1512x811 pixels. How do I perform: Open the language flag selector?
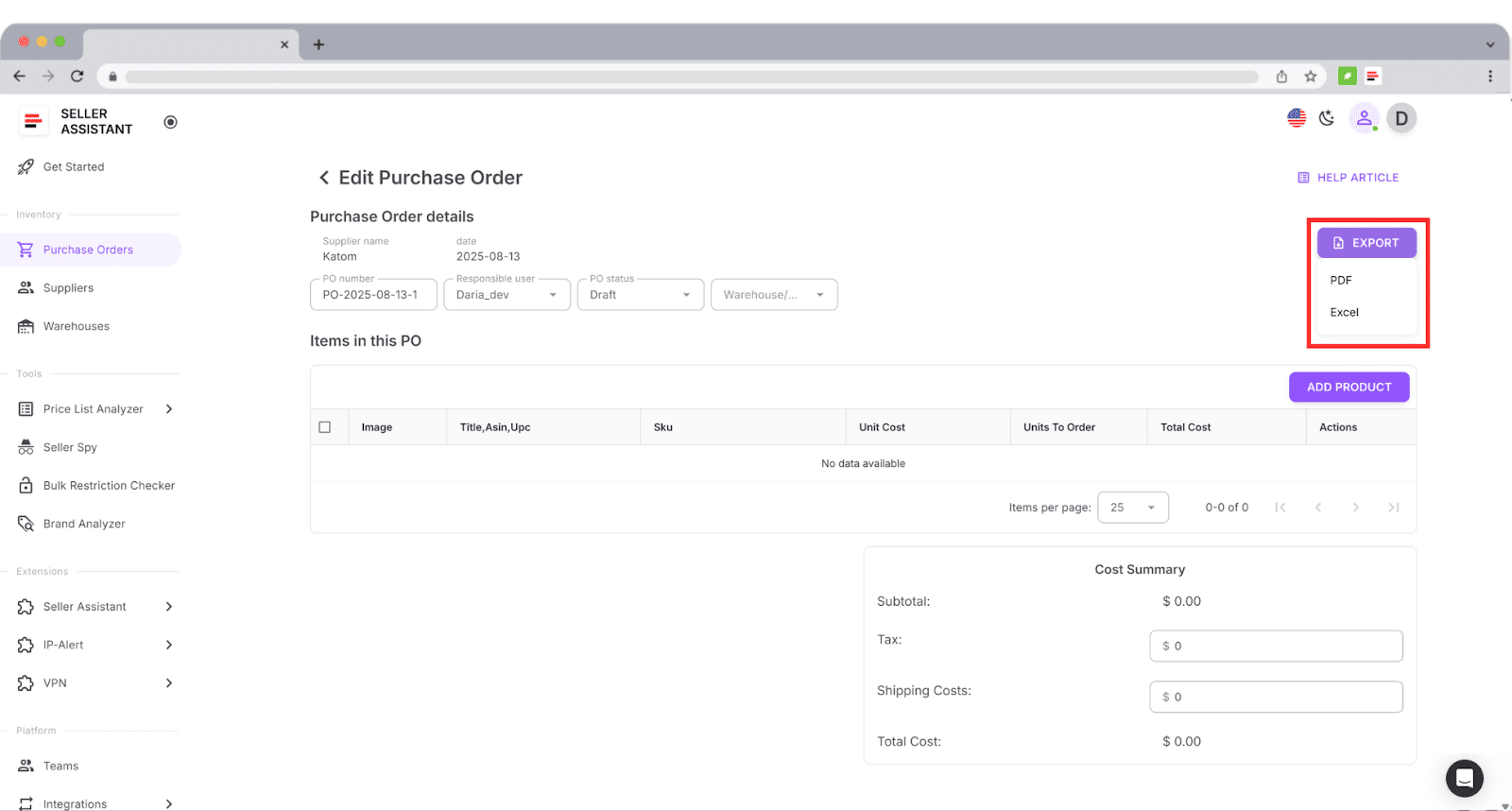tap(1297, 118)
